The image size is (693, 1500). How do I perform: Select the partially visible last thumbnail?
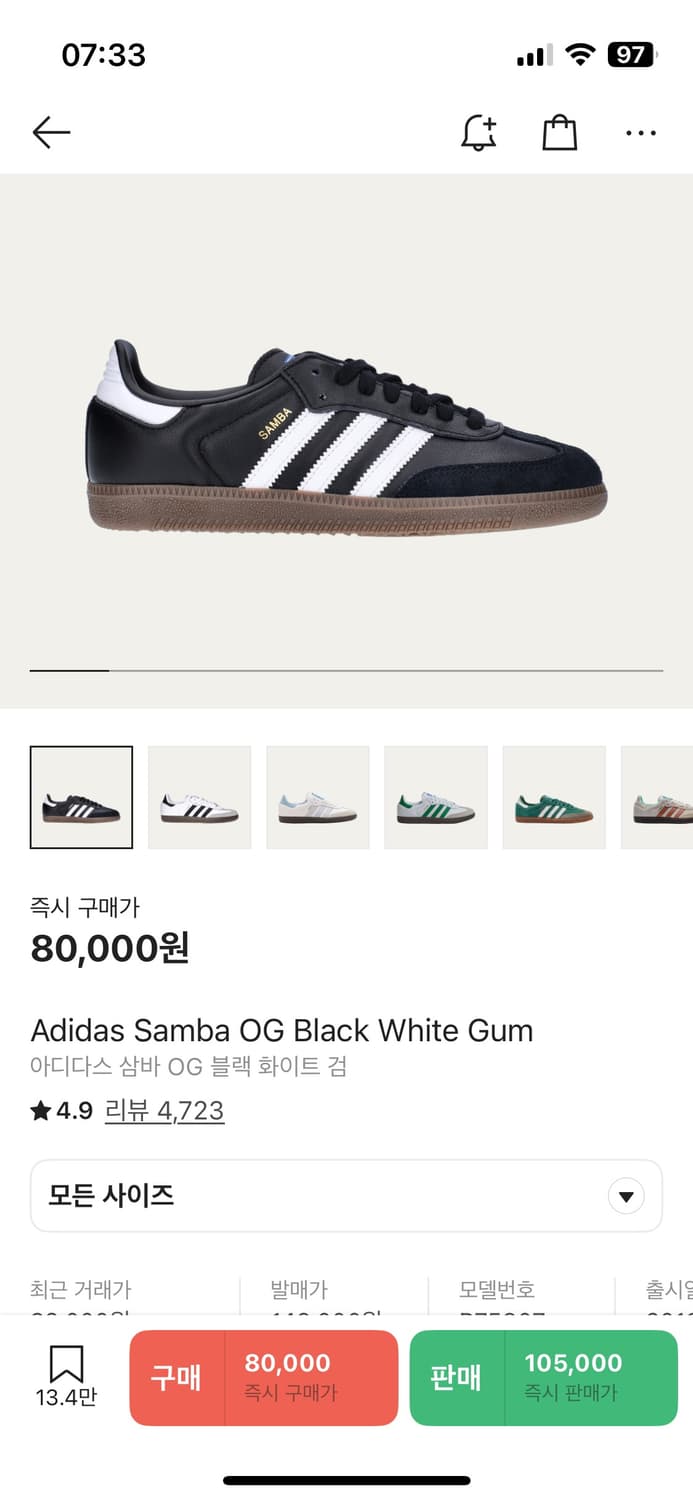click(657, 797)
